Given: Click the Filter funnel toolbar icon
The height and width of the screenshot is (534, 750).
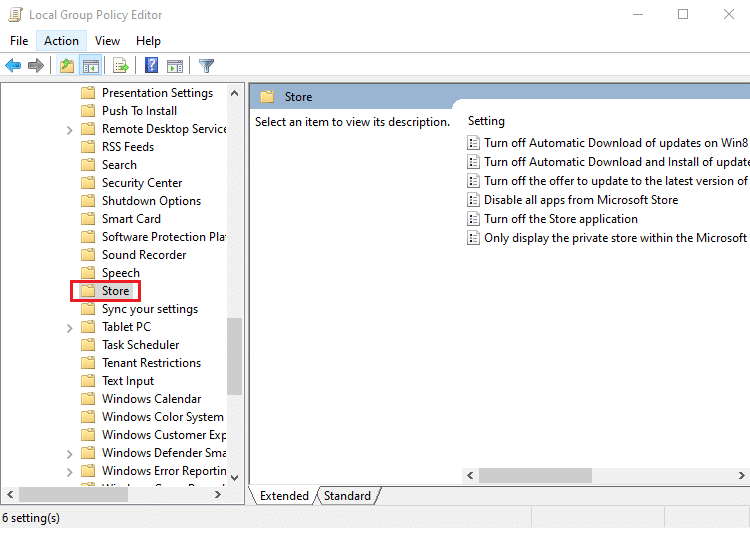Looking at the screenshot, I should click(x=206, y=66).
